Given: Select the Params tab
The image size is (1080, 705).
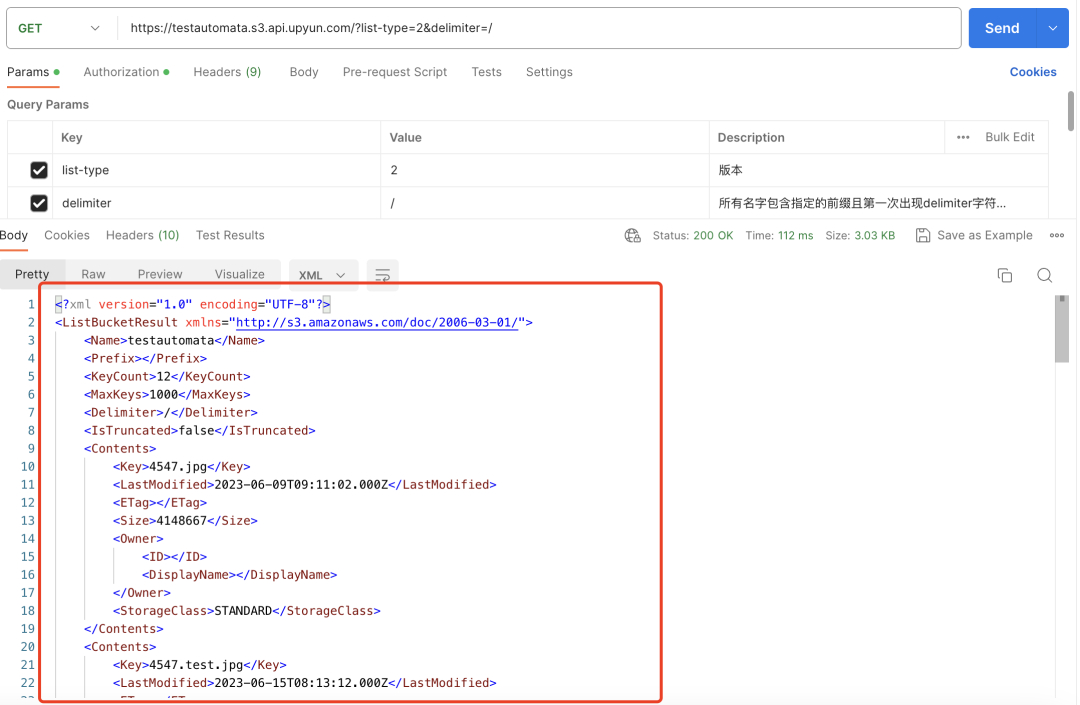Looking at the screenshot, I should pos(33,72).
